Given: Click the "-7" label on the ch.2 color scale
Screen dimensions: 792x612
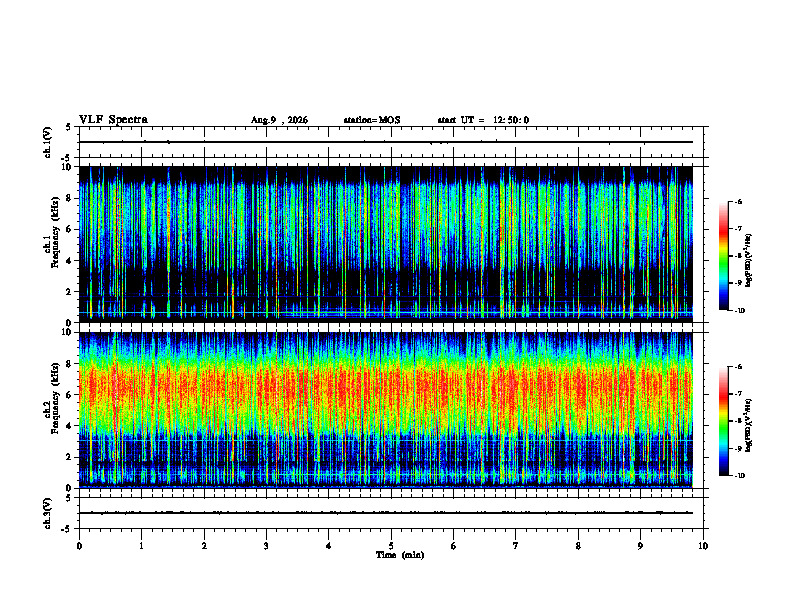Looking at the screenshot, I should tap(738, 394).
